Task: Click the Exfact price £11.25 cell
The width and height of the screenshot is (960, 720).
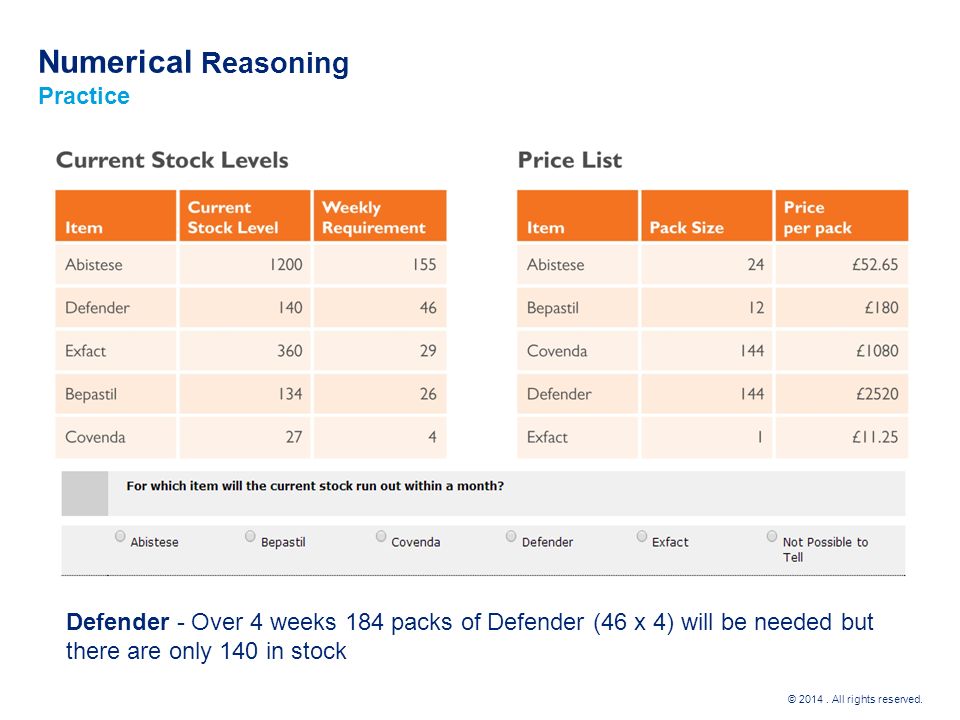Action: pos(842,437)
